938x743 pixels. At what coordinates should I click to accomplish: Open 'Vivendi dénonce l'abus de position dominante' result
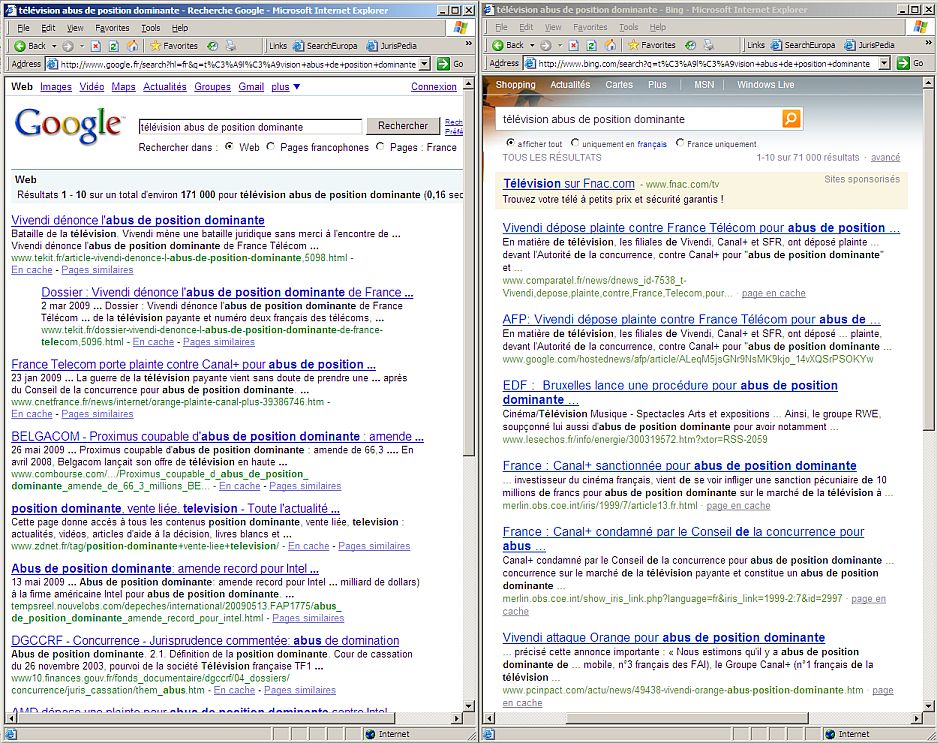138,220
